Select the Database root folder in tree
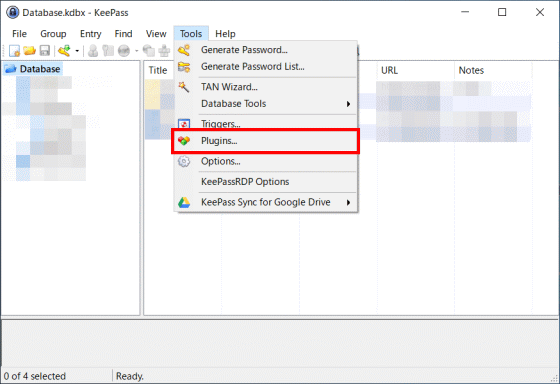This screenshot has height=384, width=560. click(x=33, y=69)
